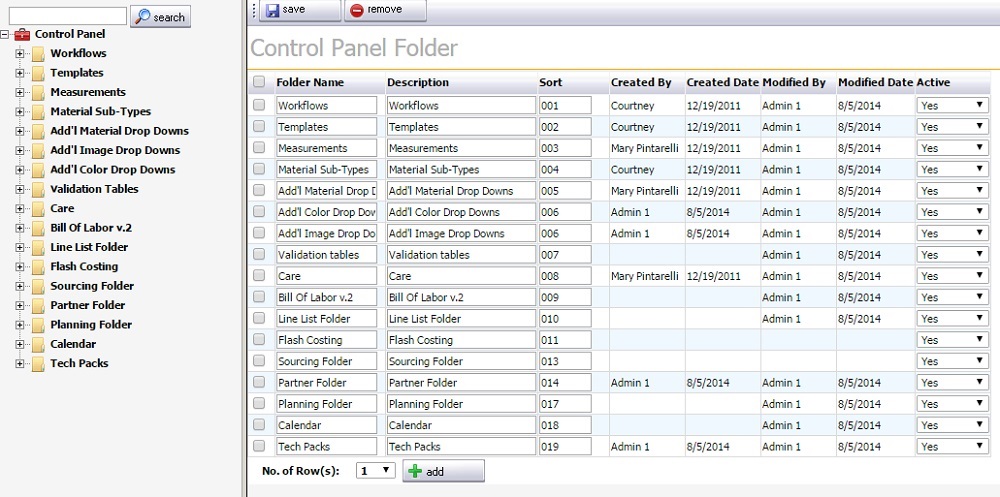Click the green plus add icon
Image resolution: width=1000 pixels, height=497 pixels.
(x=415, y=471)
